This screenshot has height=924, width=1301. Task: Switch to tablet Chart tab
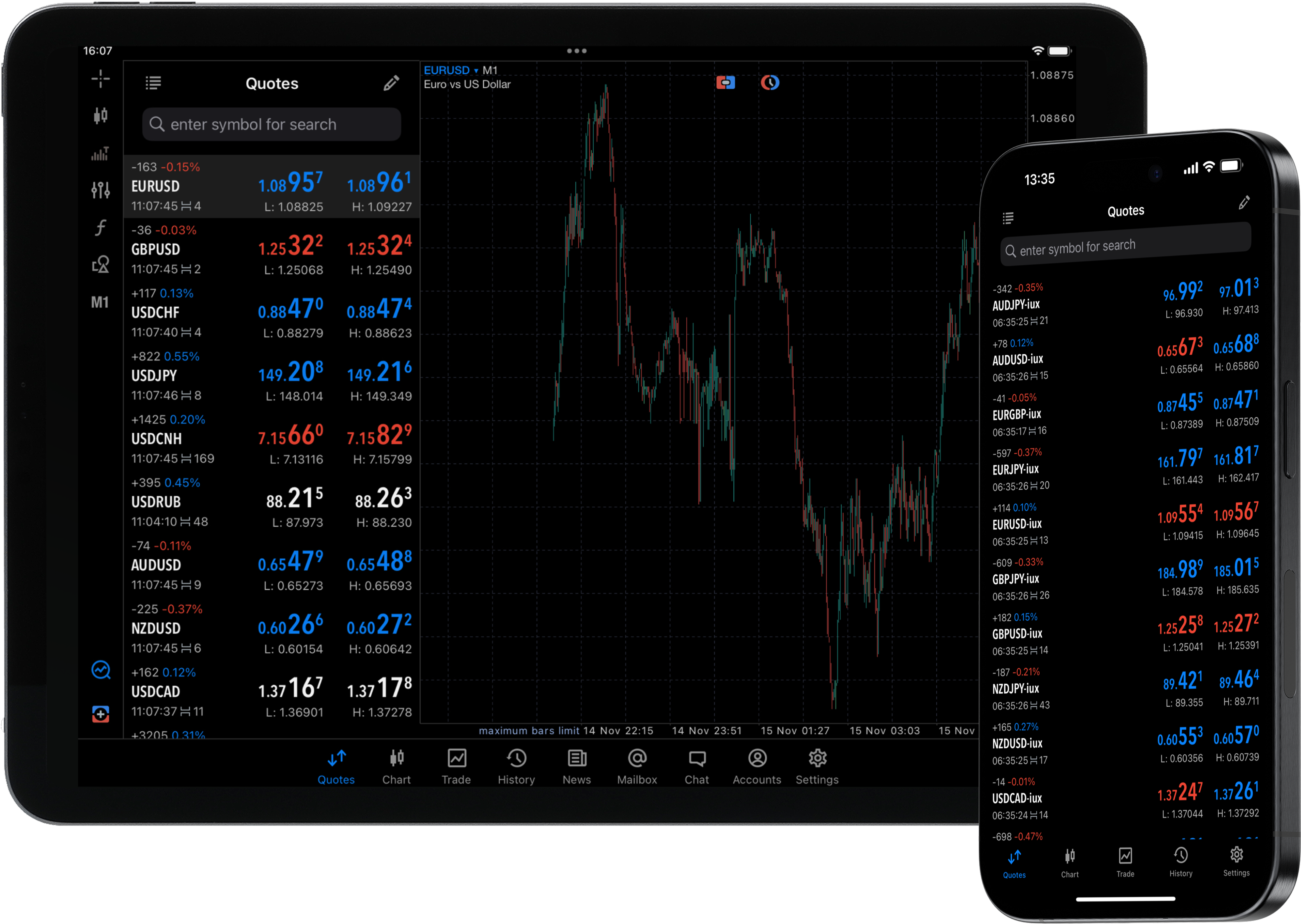coord(397,767)
